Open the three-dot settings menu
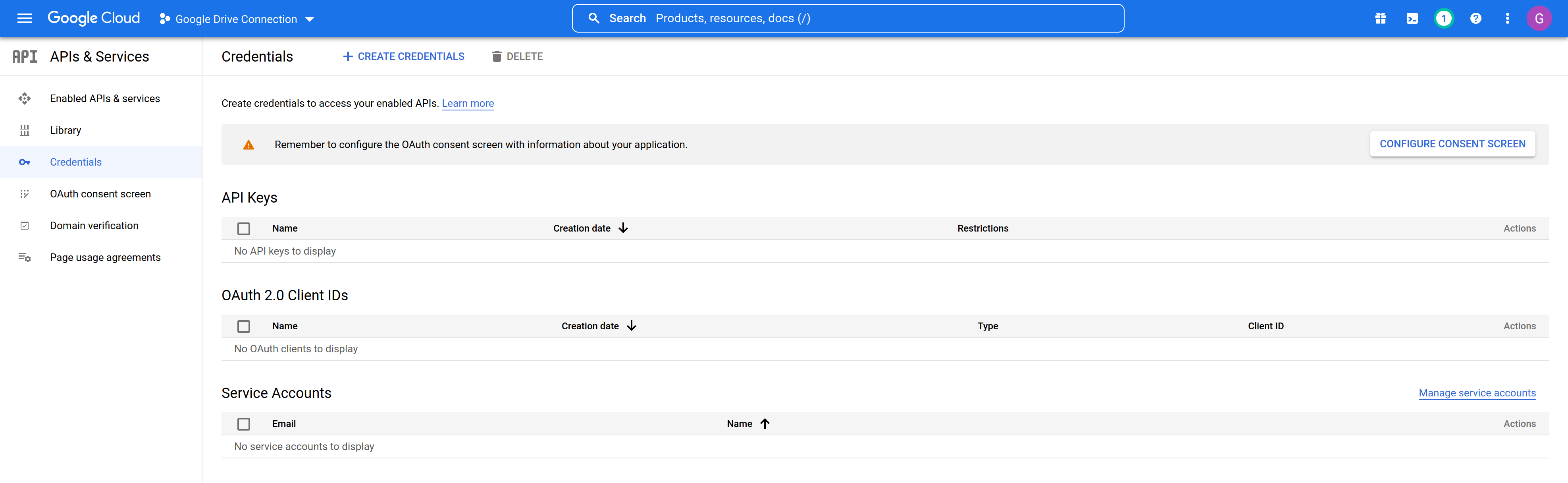 click(x=1507, y=18)
